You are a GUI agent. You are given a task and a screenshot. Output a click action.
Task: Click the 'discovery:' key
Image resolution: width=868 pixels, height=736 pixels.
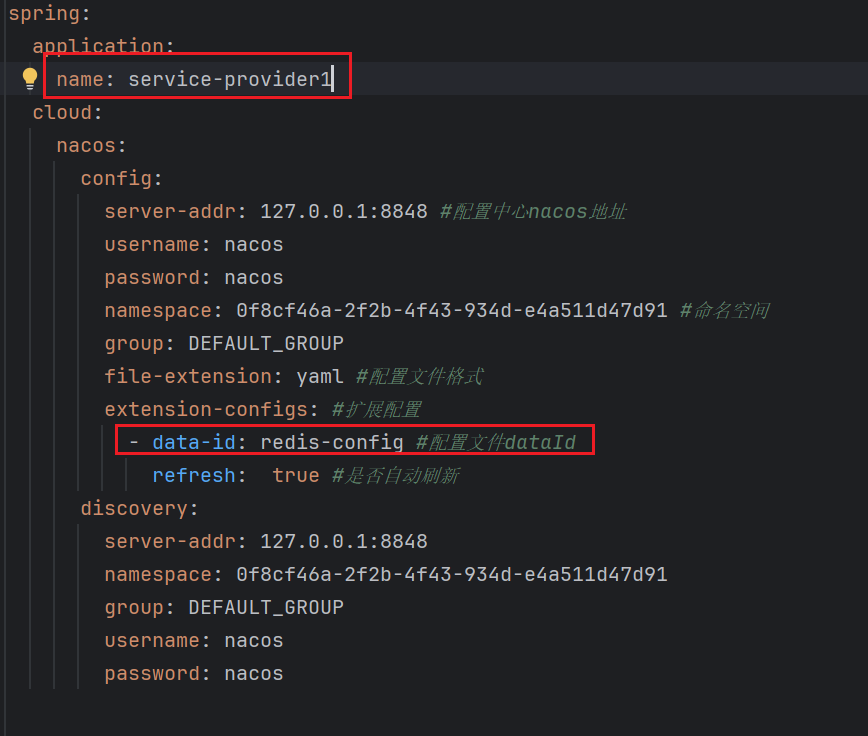140,509
